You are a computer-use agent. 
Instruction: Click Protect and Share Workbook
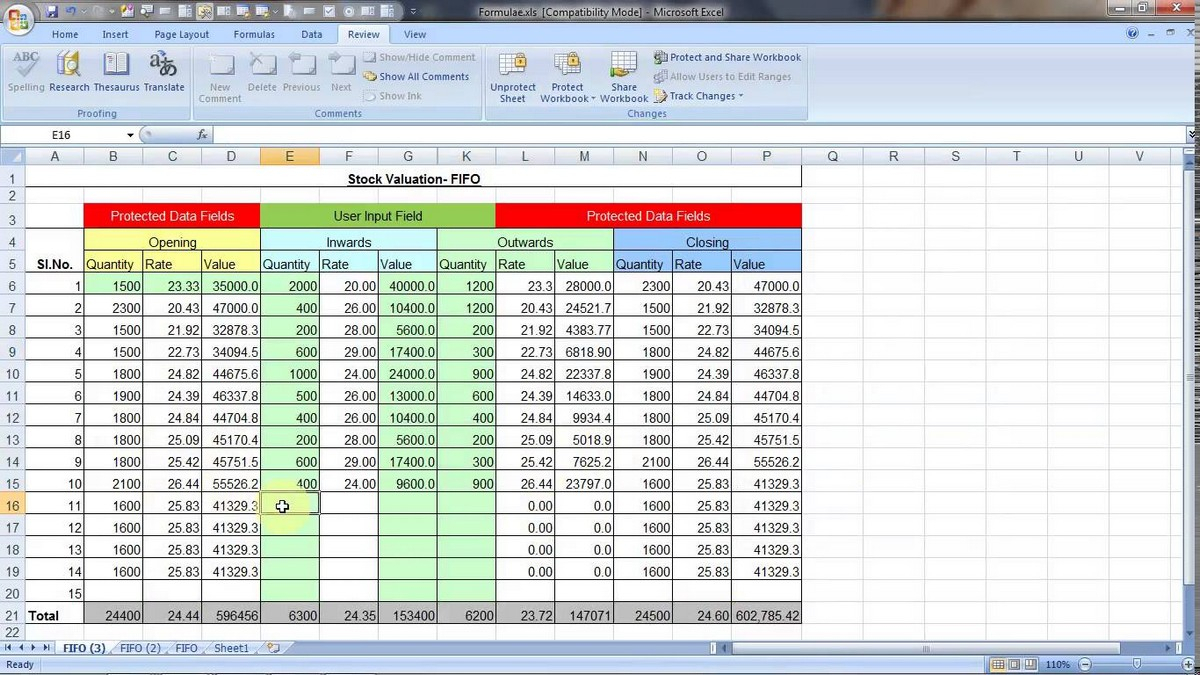(x=727, y=57)
